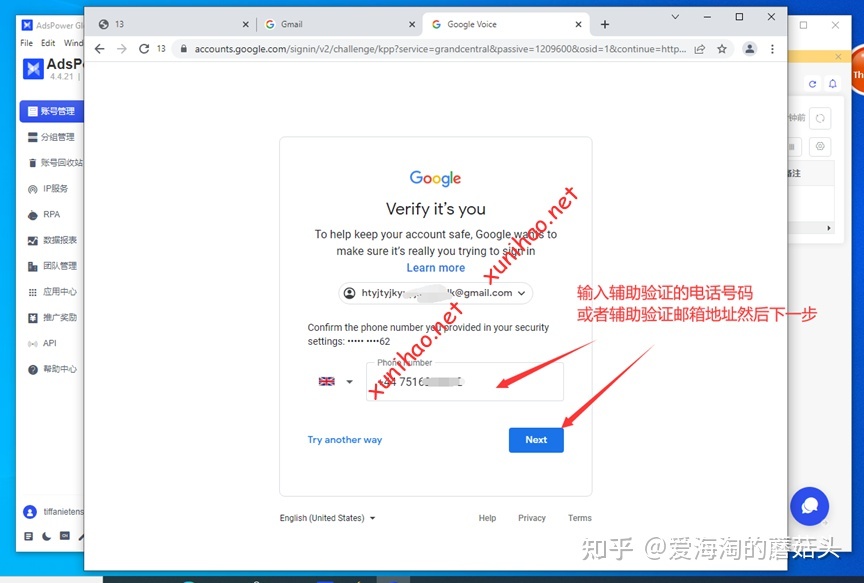The height and width of the screenshot is (583, 864).
Task: Close the Gmail tab
Action: pyautogui.click(x=412, y=24)
